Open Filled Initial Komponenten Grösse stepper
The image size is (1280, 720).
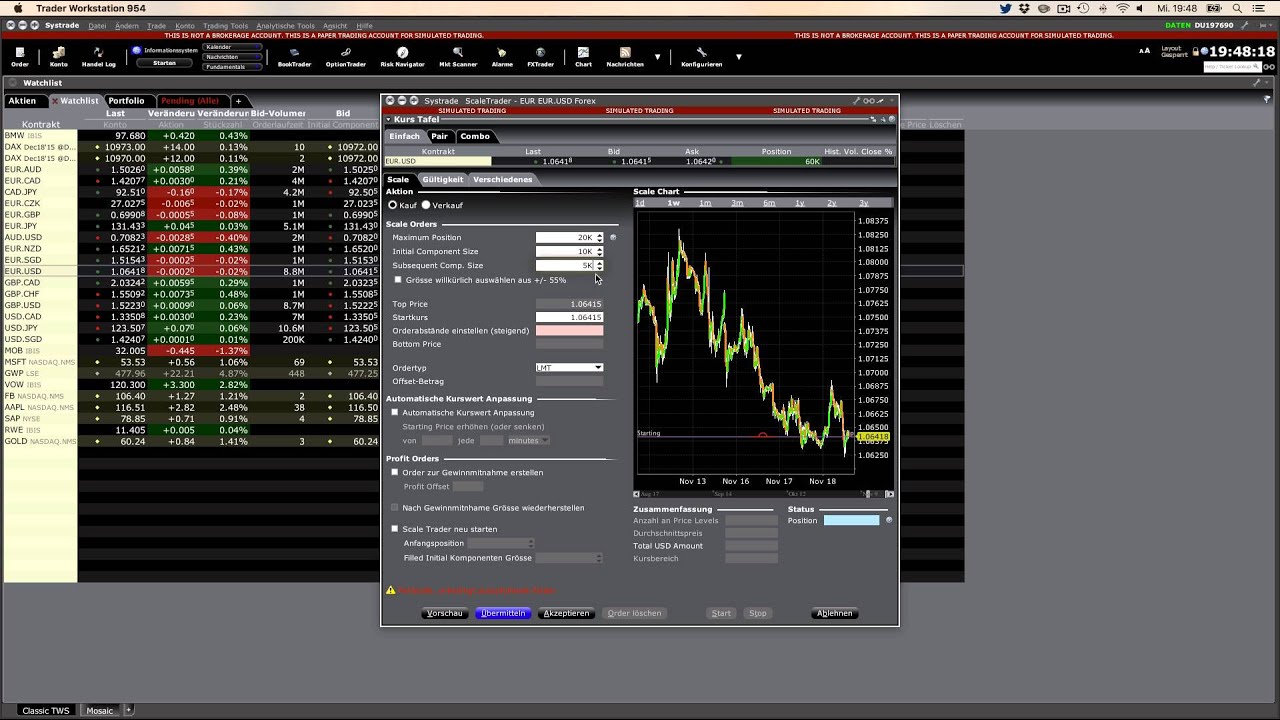tap(570, 558)
